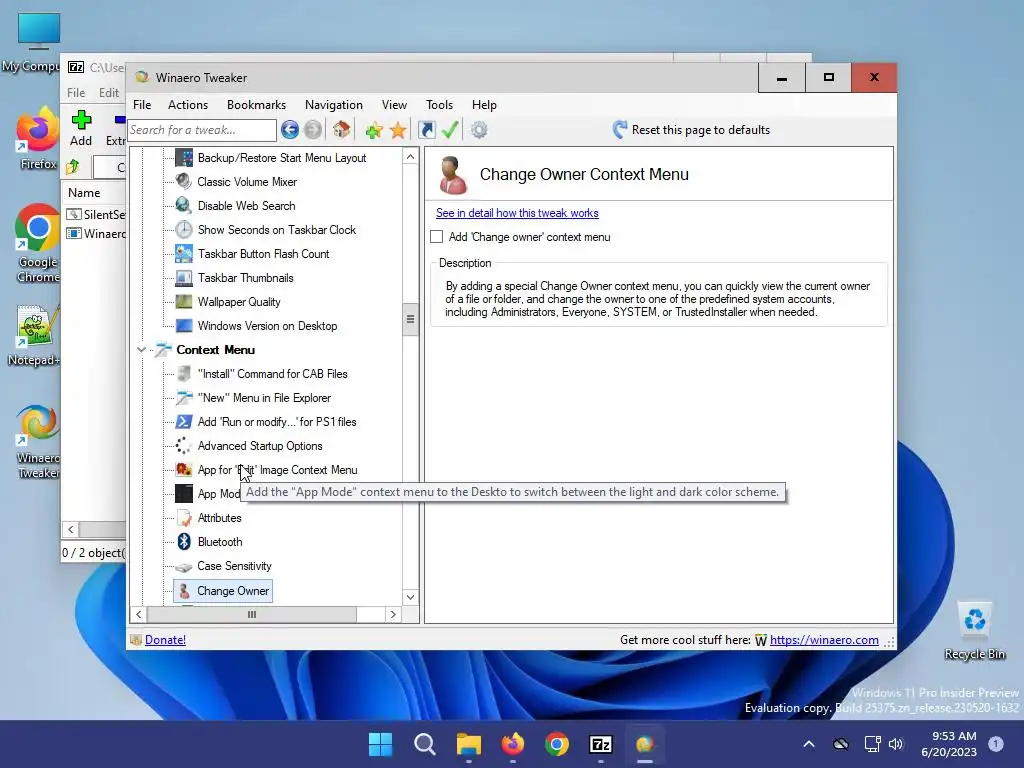Open the Bookmarks menu
The width and height of the screenshot is (1024, 768).
click(256, 105)
